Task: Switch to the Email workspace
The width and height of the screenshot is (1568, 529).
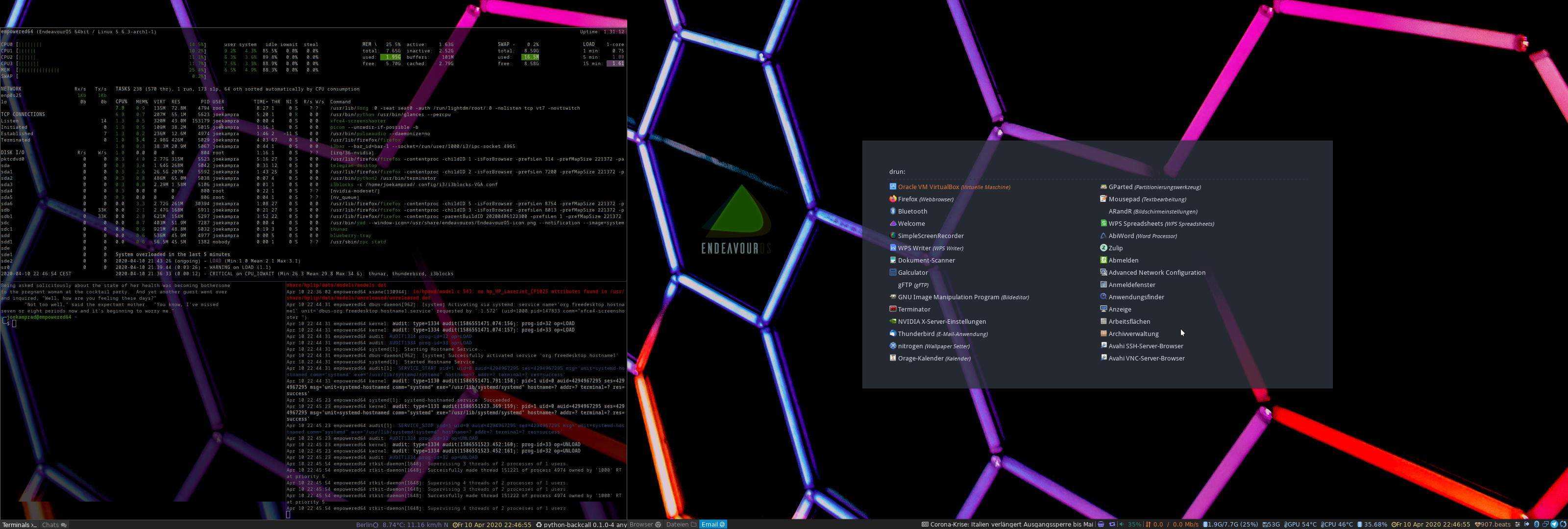Action: (713, 525)
